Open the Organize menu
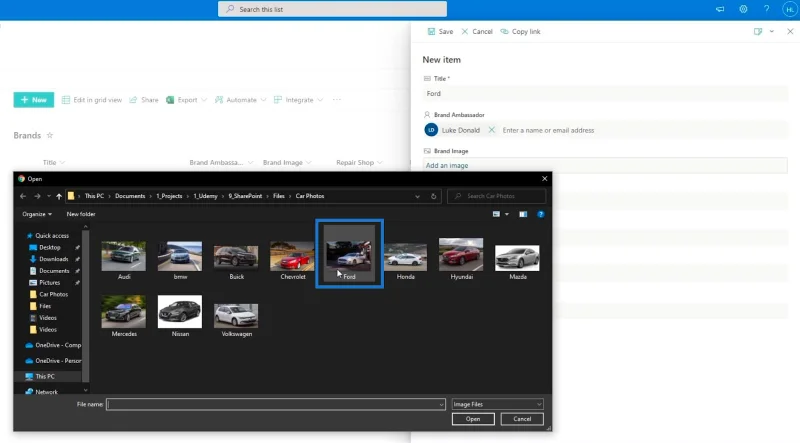This screenshot has width=800, height=443. 37,214
